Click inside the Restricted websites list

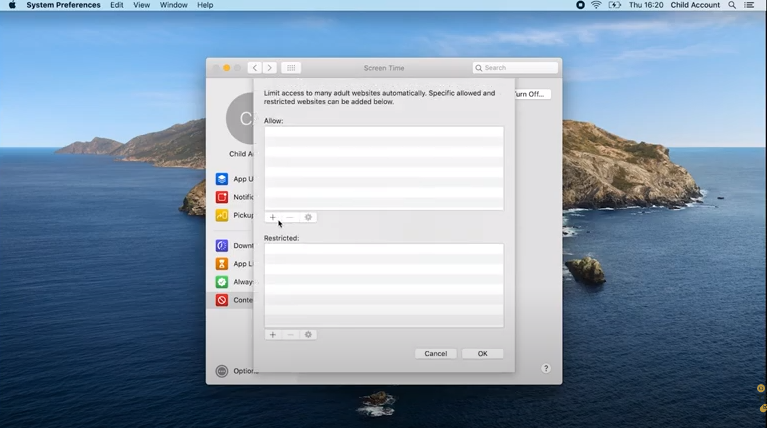[x=384, y=286]
